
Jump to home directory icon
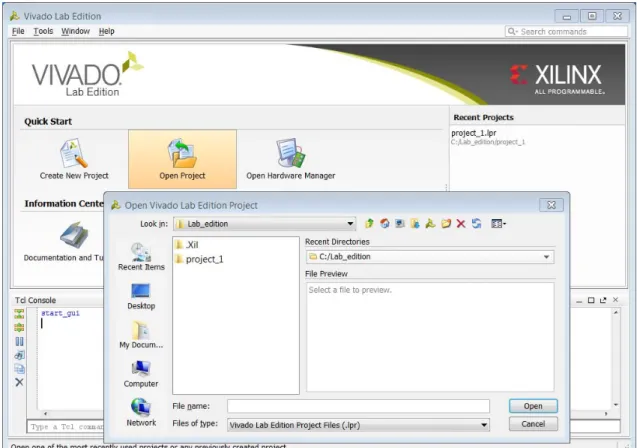[x=384, y=223]
